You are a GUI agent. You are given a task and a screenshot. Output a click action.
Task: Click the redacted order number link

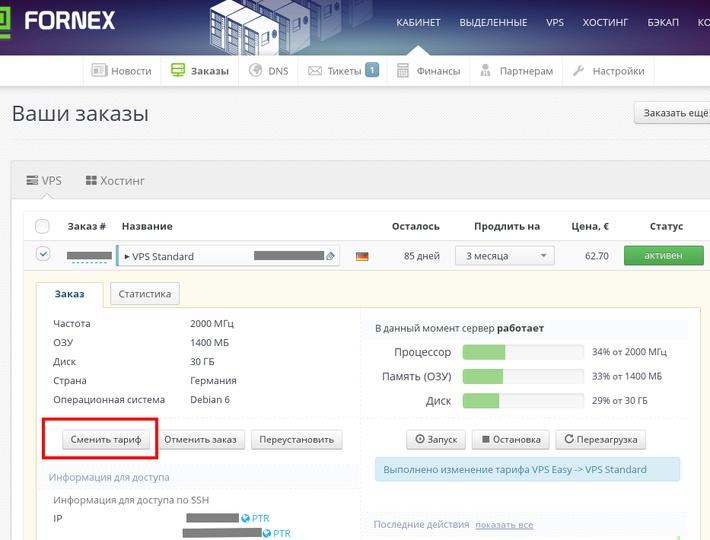click(x=89, y=256)
